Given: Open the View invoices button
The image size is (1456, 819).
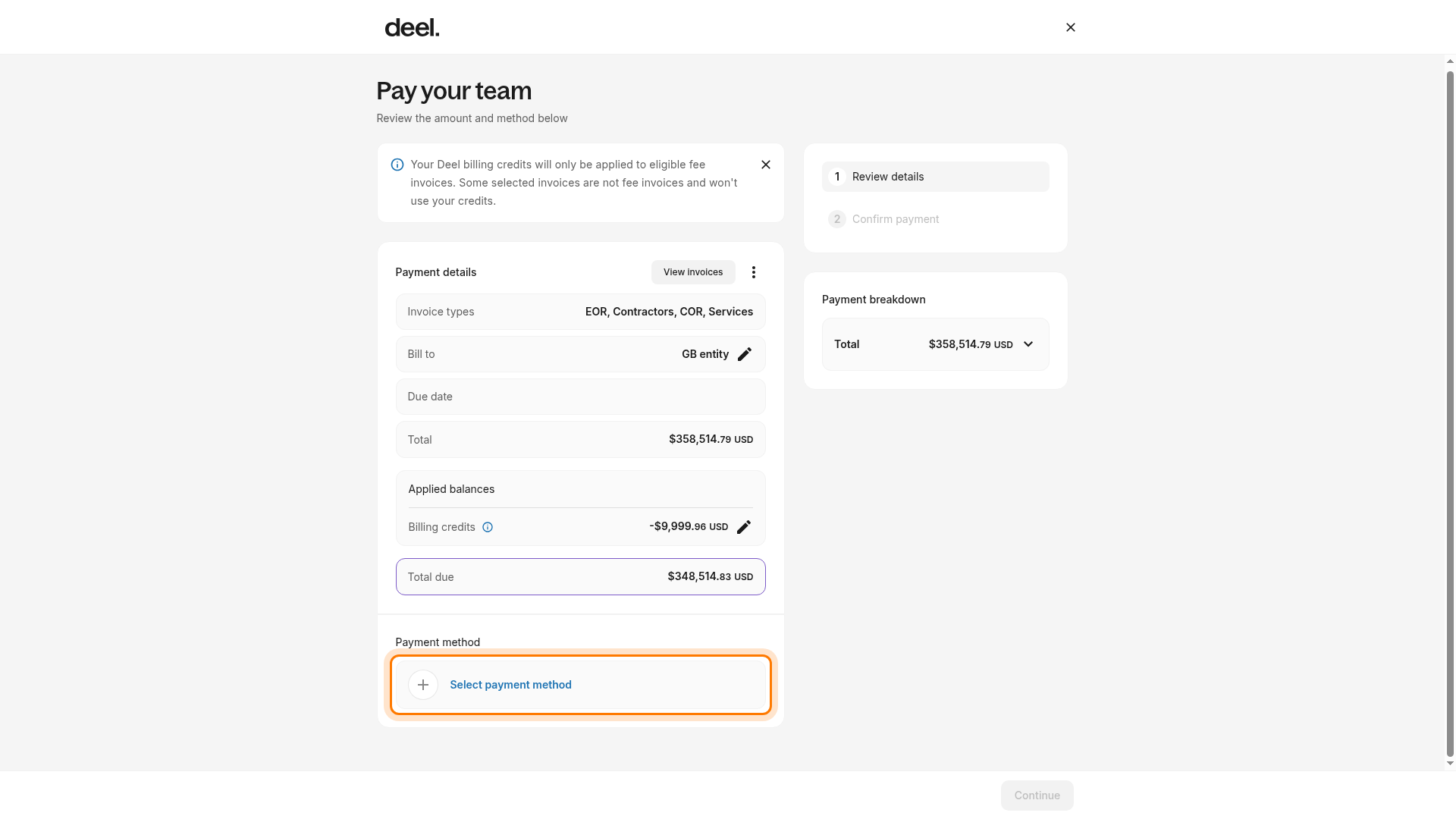Looking at the screenshot, I should pos(692,272).
